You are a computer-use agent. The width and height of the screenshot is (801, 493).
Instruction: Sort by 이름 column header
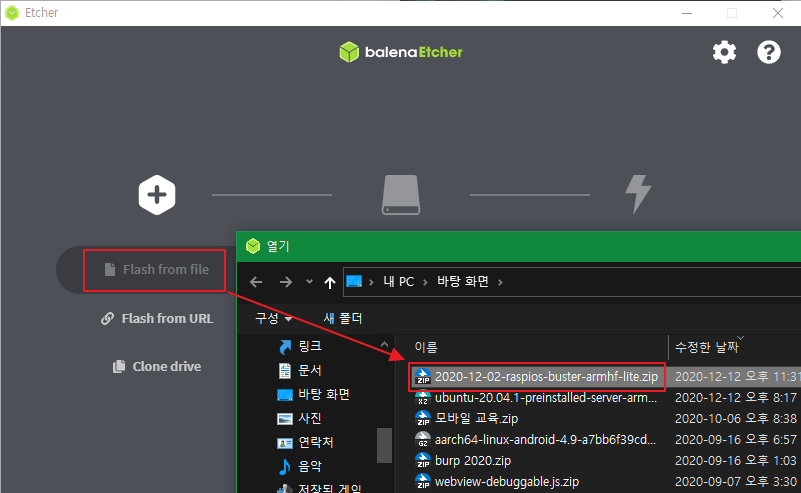point(426,347)
